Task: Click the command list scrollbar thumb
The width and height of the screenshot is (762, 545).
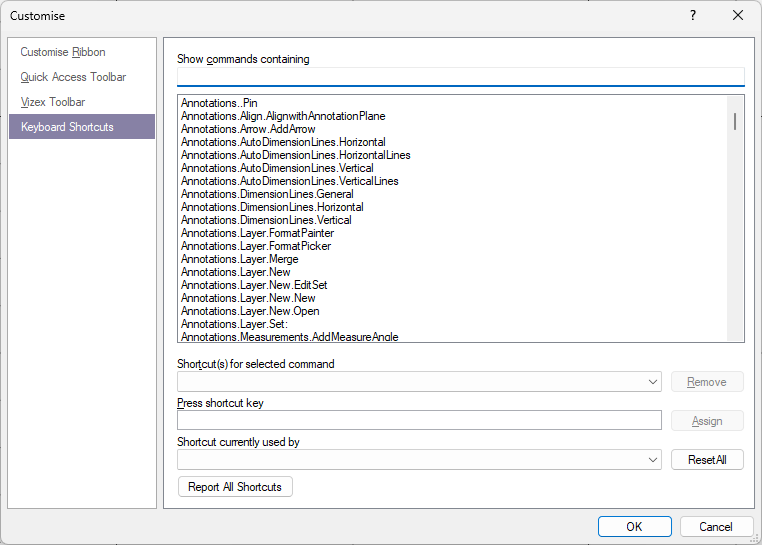Action: [x=735, y=121]
